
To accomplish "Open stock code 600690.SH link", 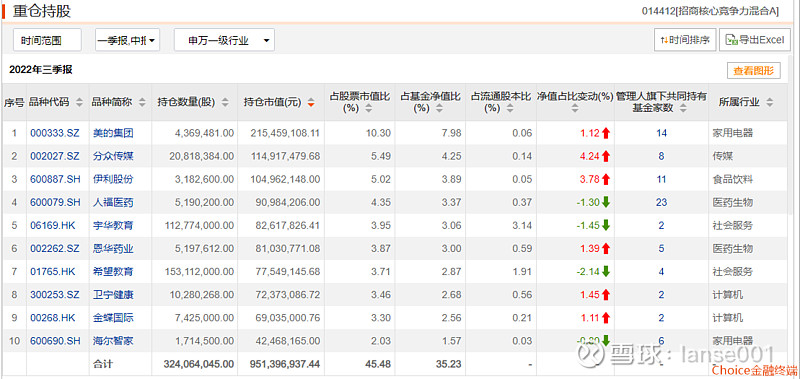I will click(x=55, y=341).
